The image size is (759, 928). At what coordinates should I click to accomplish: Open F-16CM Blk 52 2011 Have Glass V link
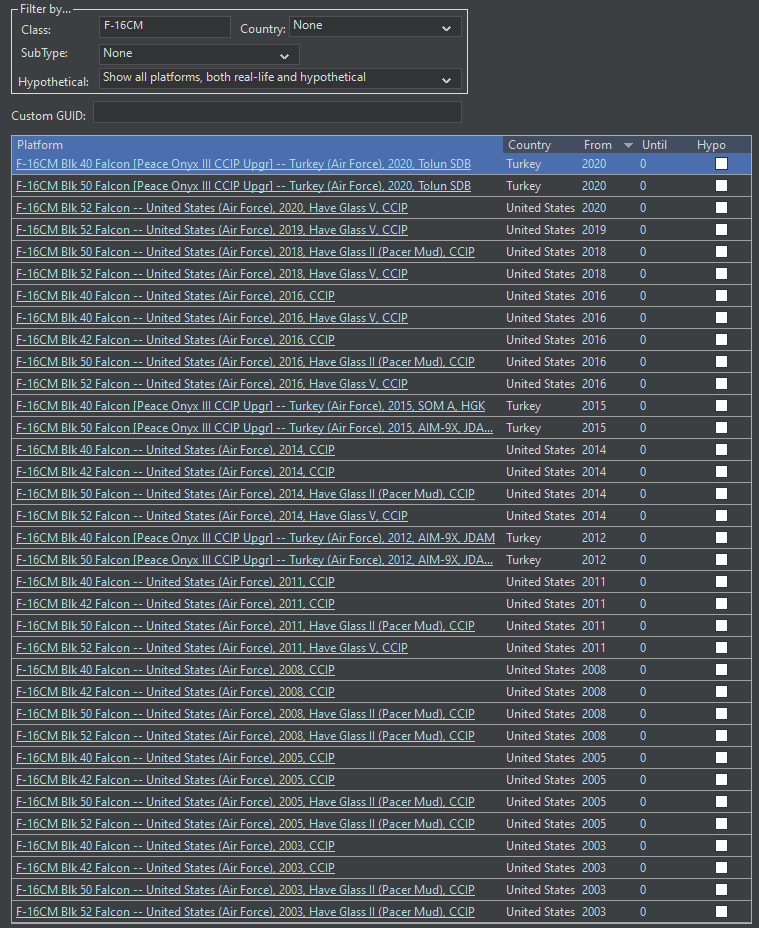(212, 648)
